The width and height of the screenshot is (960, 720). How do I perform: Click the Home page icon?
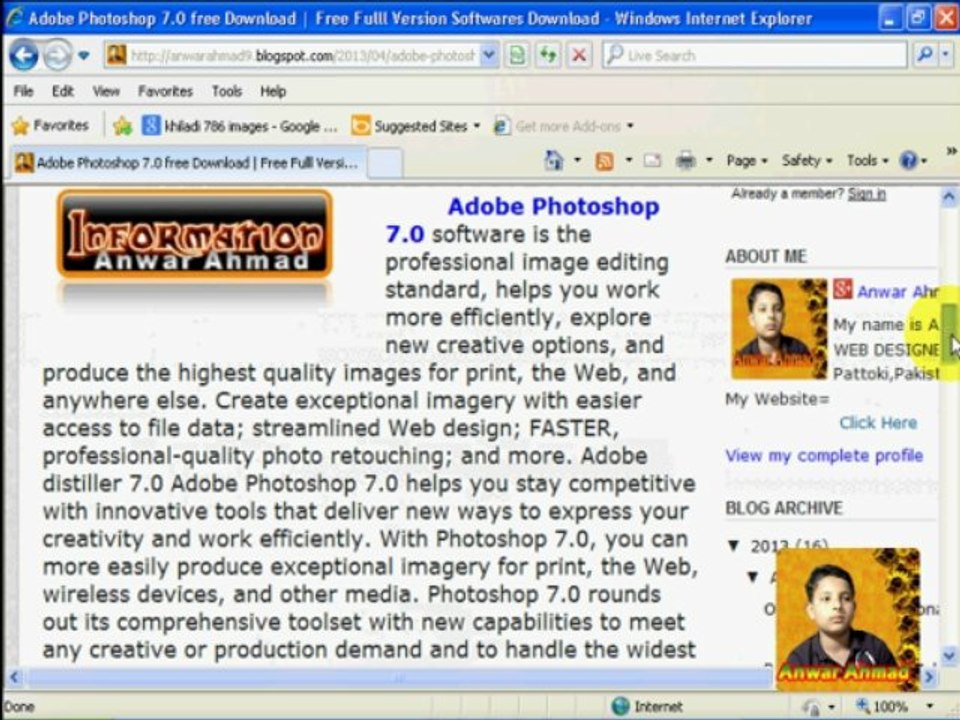tap(554, 161)
